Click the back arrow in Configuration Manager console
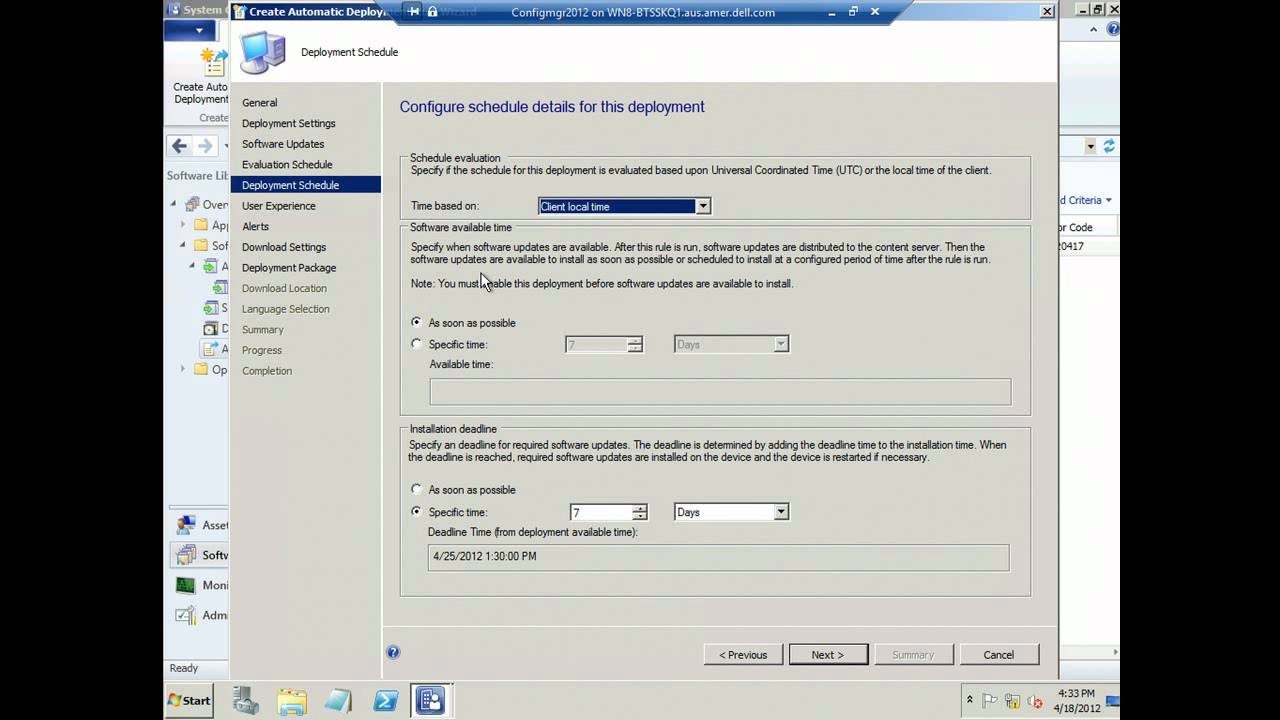Image resolution: width=1280 pixels, height=720 pixels. click(x=179, y=146)
